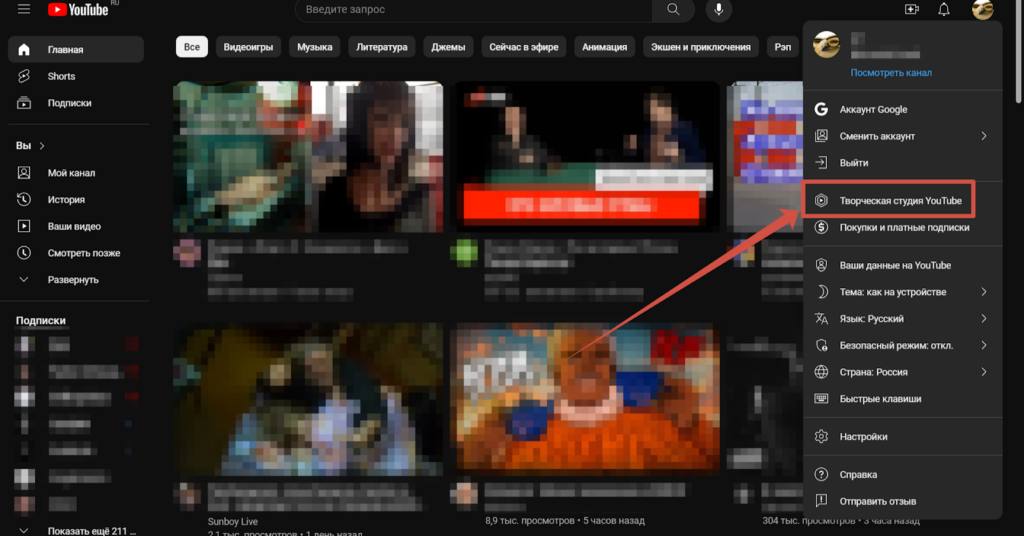Expand Показать ещё 211 subscriptions
Screen dimensions: 1024x536
tap(76, 530)
